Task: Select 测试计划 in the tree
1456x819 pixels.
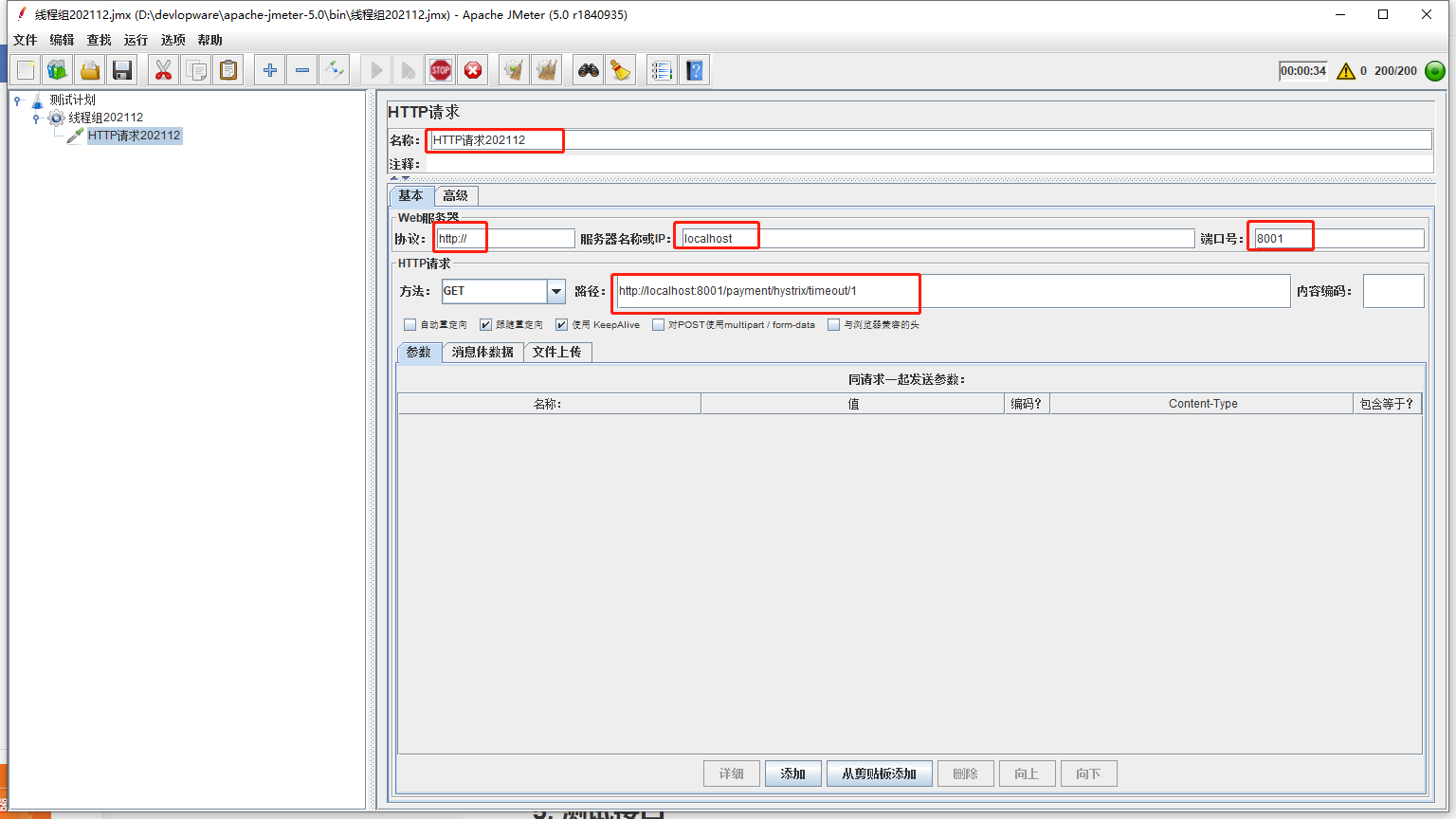Action: coord(73,100)
